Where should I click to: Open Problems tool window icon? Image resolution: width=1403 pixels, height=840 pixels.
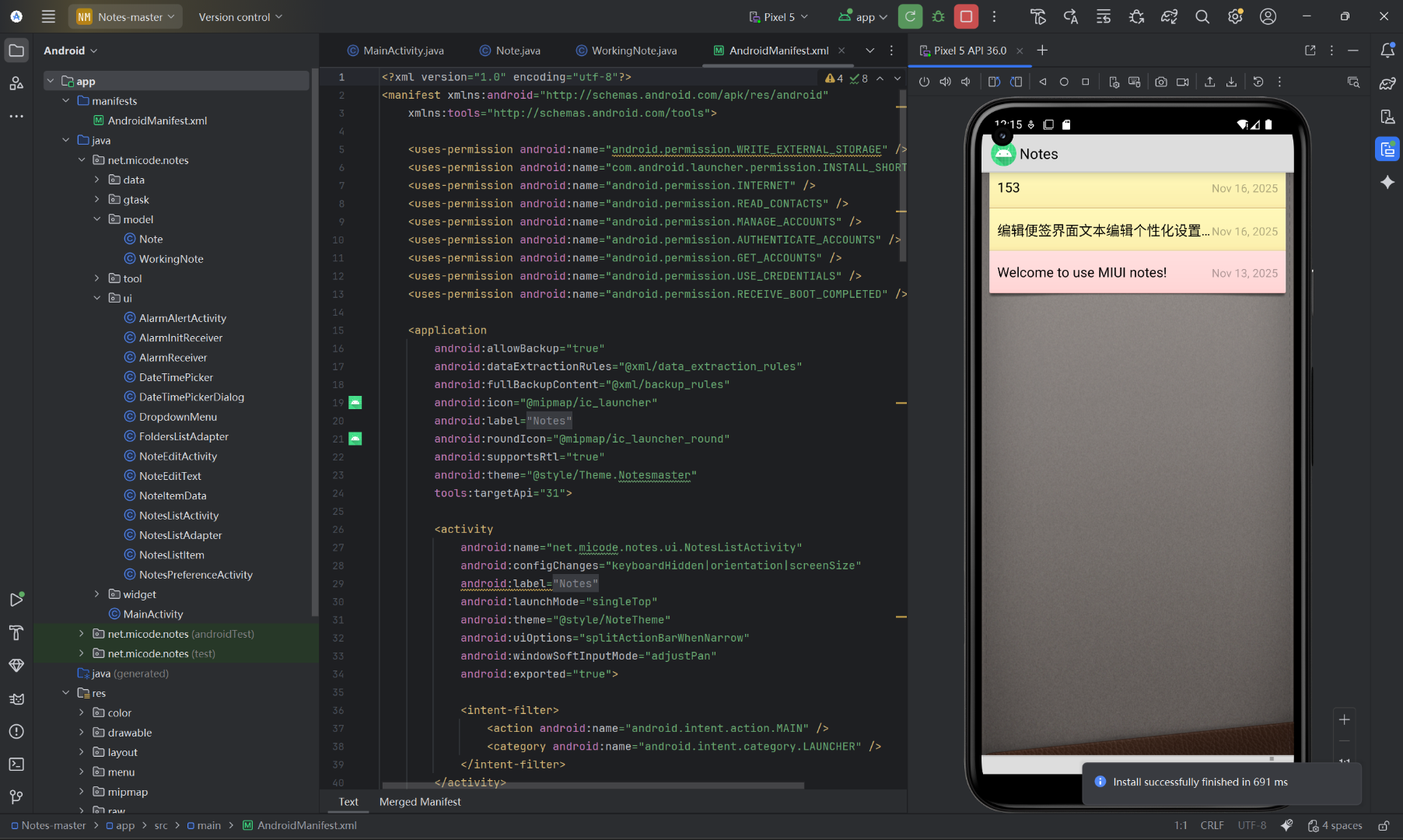16,732
